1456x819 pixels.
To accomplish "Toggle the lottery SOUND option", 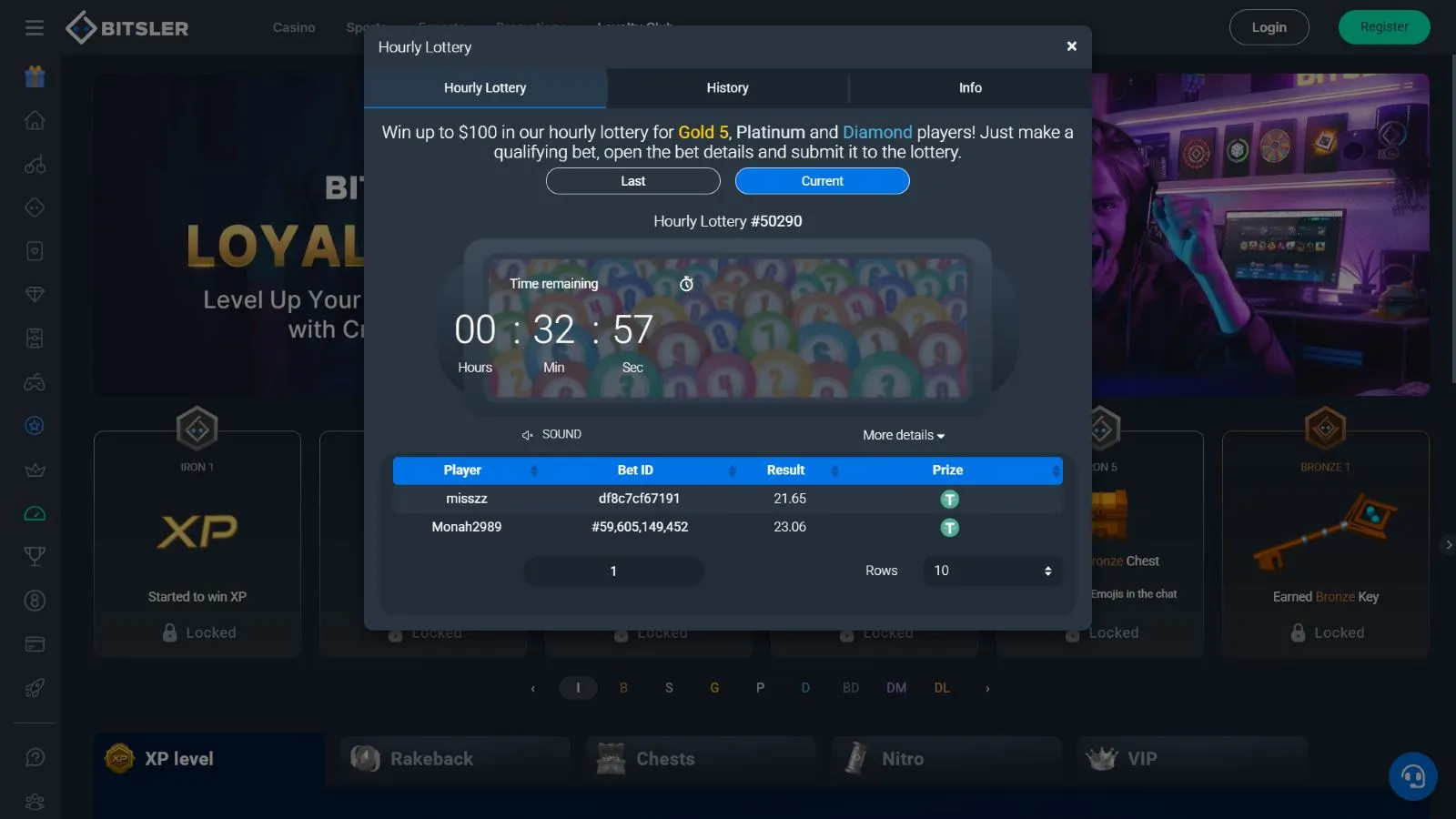I will (x=551, y=435).
